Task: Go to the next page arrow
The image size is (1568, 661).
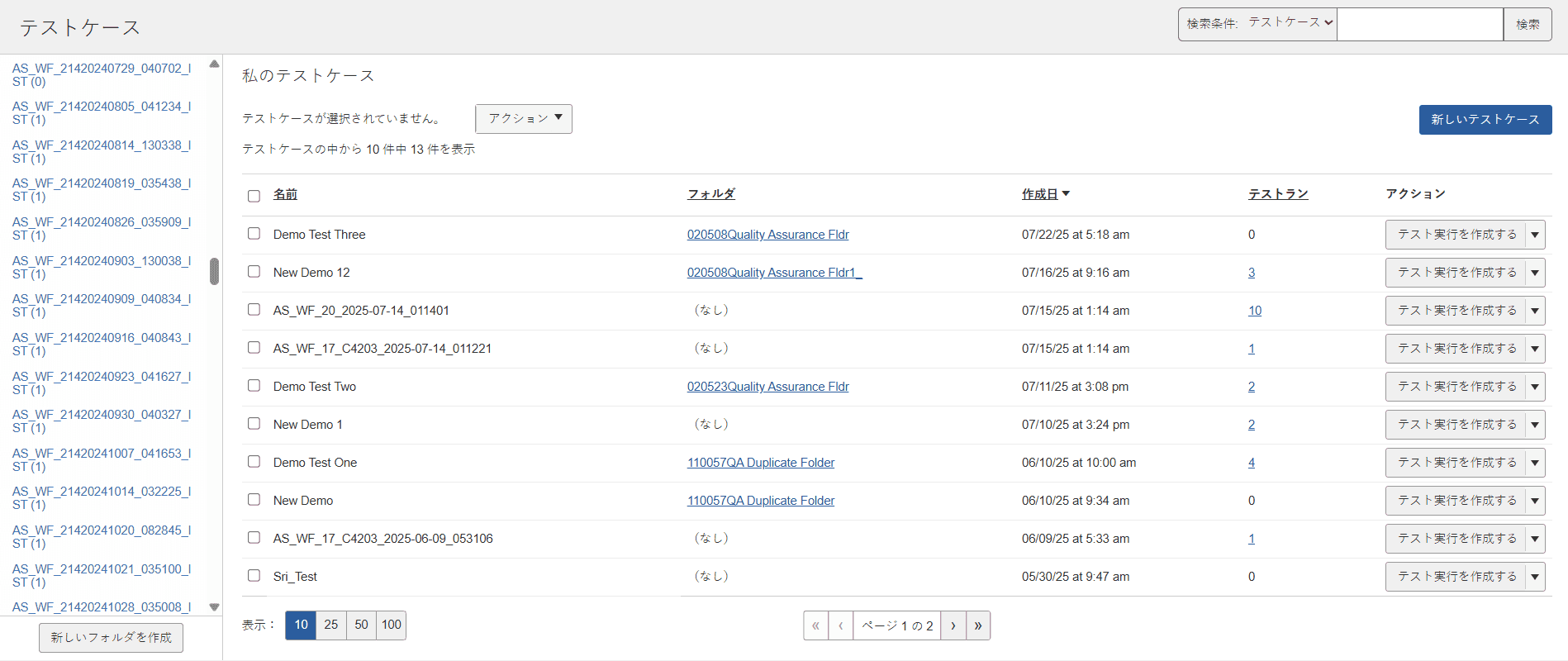Action: (953, 625)
